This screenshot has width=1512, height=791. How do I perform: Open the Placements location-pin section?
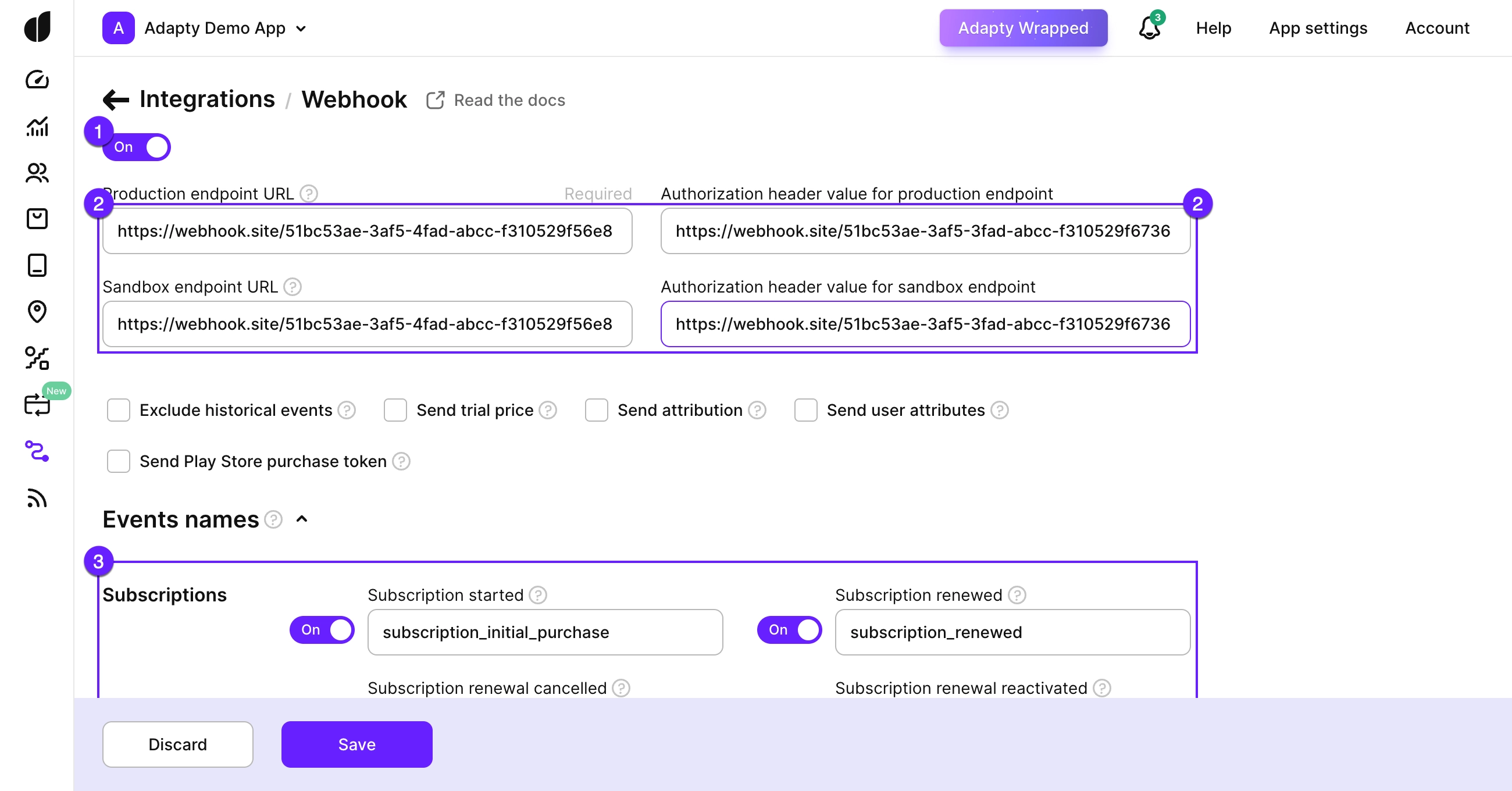coord(37,312)
